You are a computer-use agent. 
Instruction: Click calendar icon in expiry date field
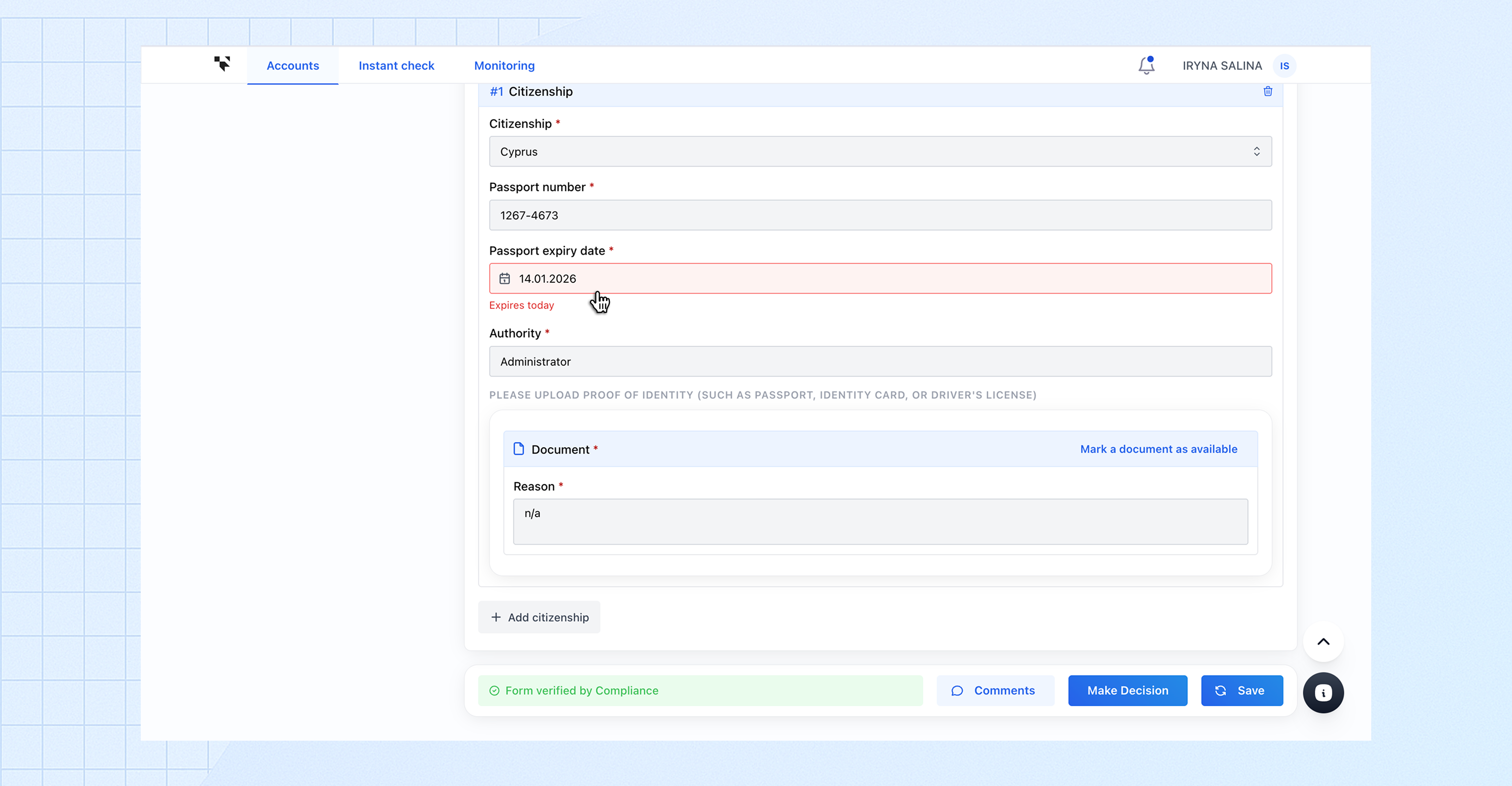pyautogui.click(x=505, y=278)
